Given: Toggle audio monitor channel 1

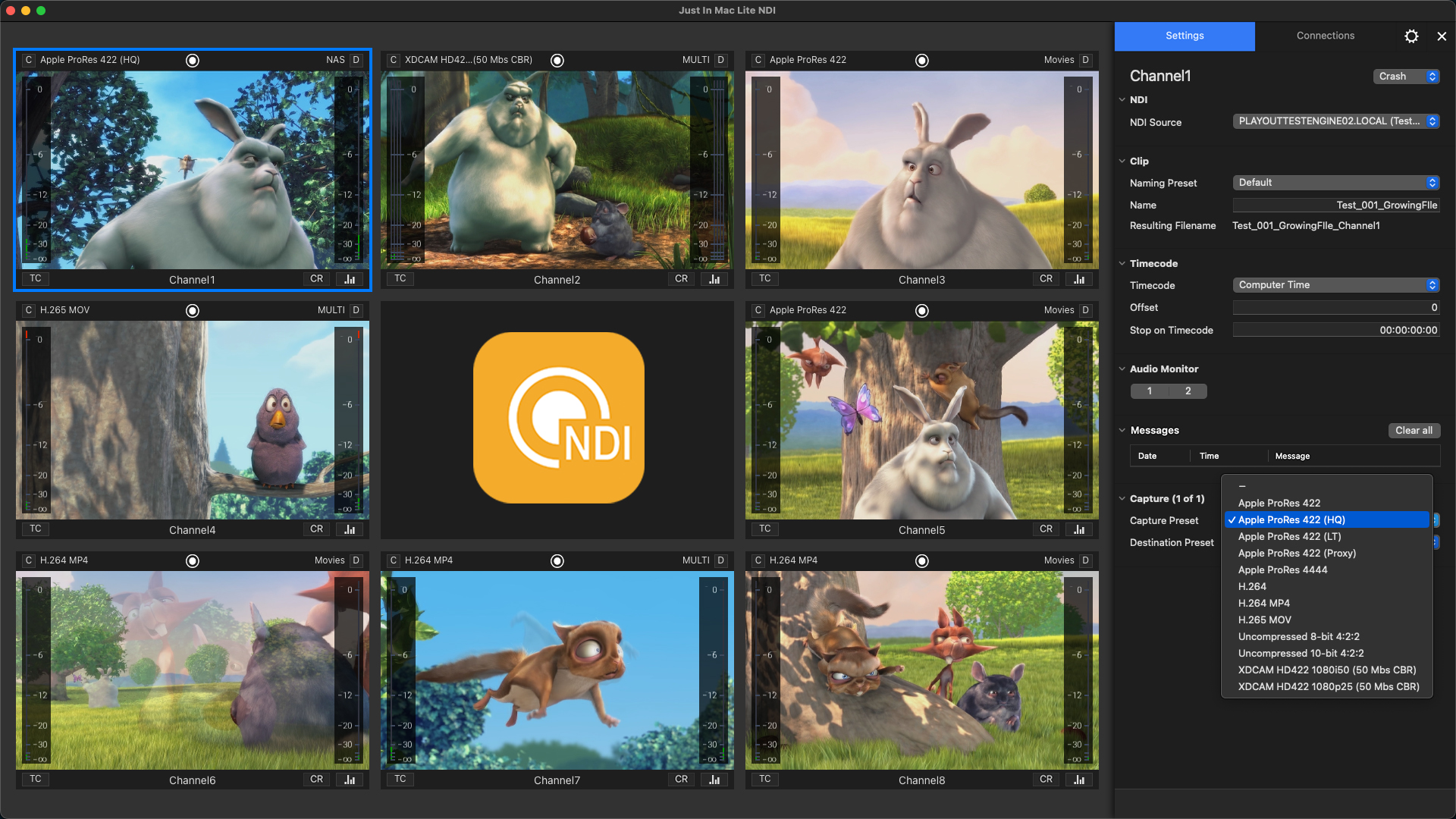Looking at the screenshot, I should point(1150,391).
